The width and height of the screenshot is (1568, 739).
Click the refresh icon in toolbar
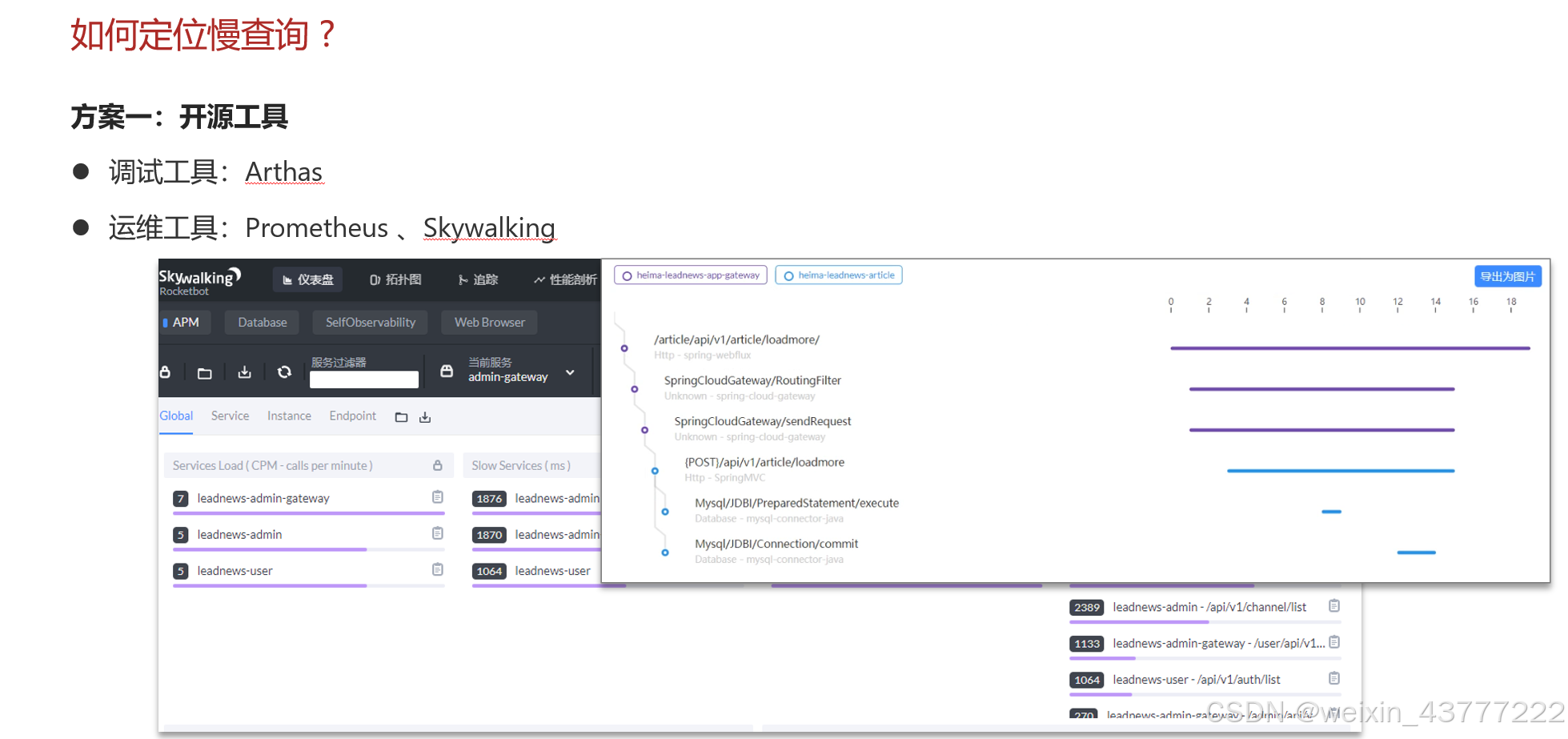point(284,372)
